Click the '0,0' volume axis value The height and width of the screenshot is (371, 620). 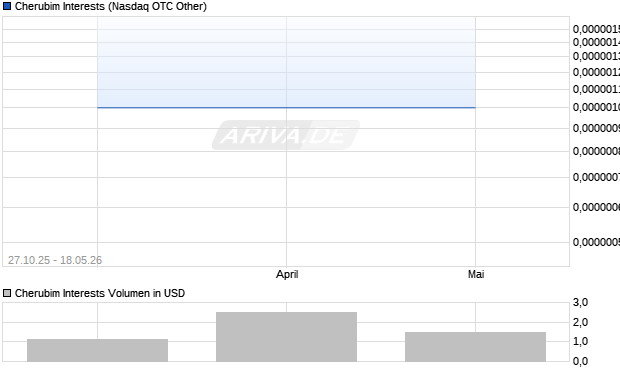coord(580,361)
